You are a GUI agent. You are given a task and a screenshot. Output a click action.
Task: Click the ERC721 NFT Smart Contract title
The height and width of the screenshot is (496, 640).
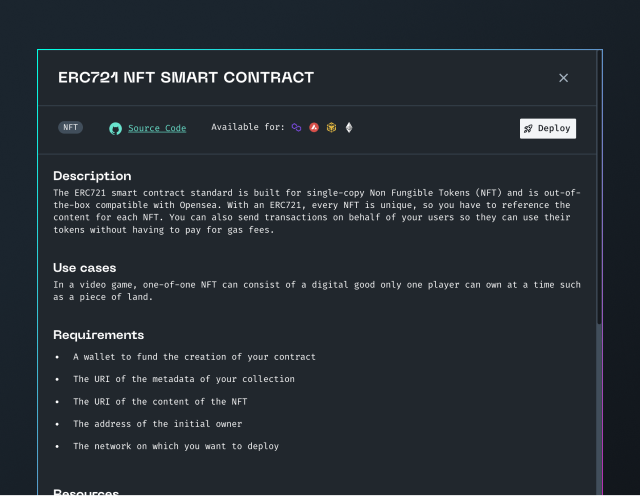(x=186, y=78)
